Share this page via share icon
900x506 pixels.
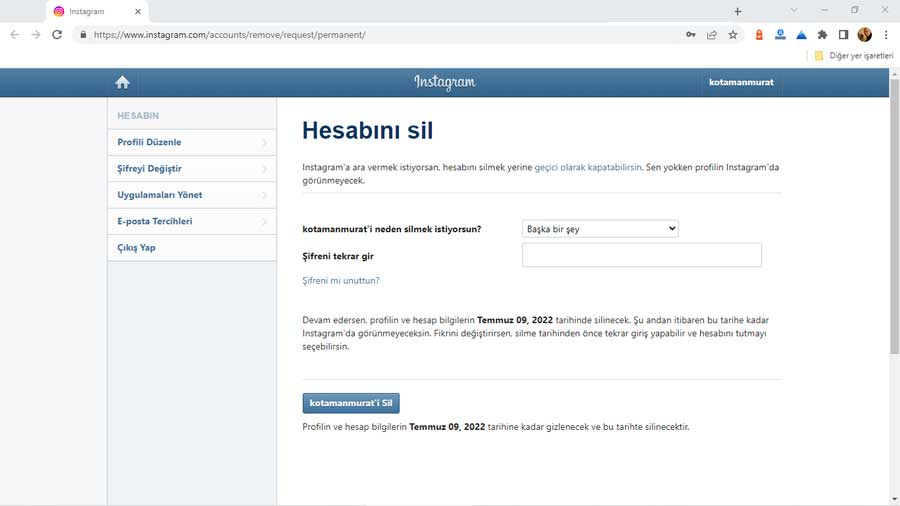pos(712,34)
